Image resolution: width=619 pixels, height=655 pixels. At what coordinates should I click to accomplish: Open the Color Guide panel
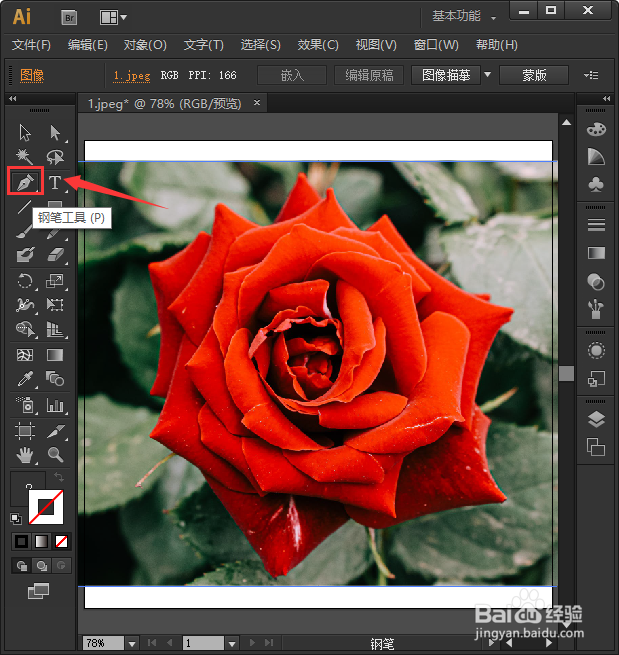point(596,157)
